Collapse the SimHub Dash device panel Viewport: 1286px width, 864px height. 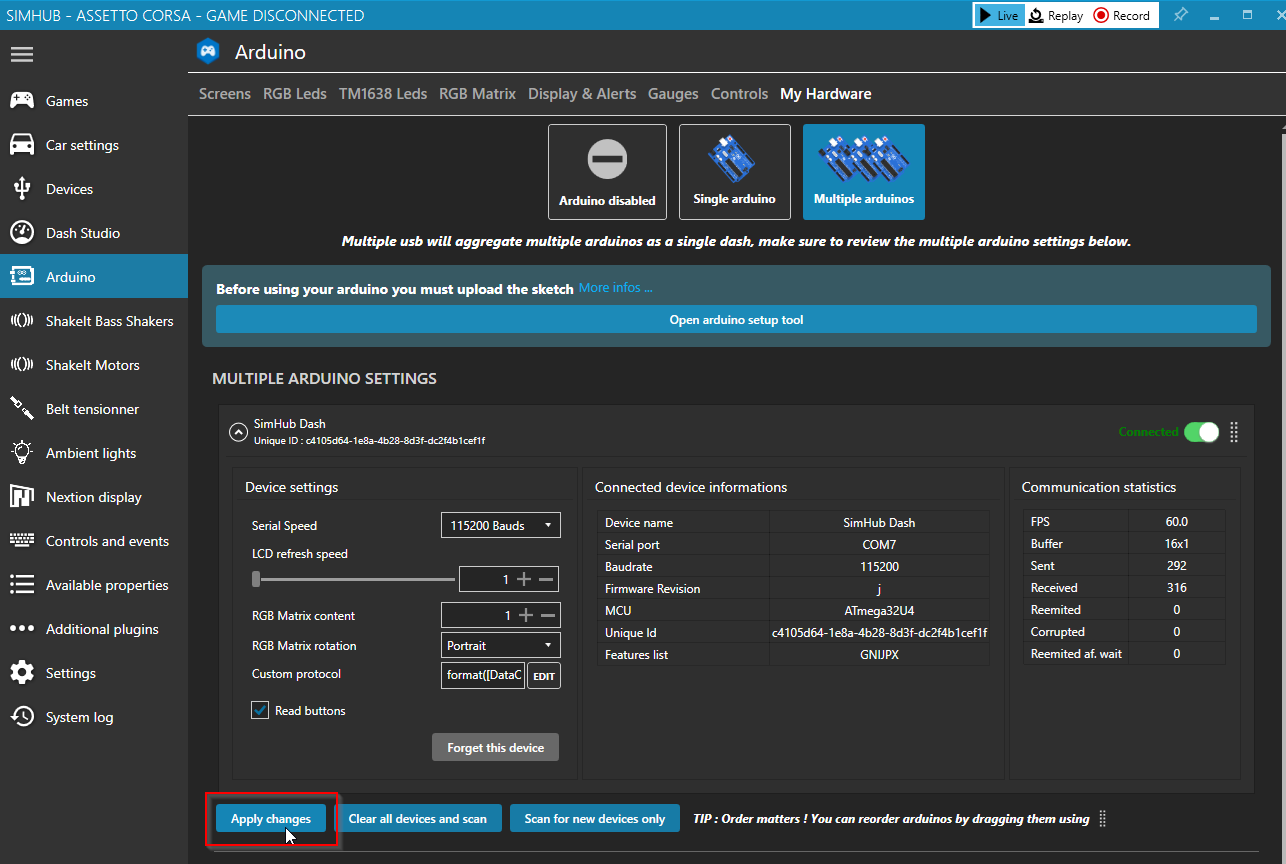(x=238, y=431)
